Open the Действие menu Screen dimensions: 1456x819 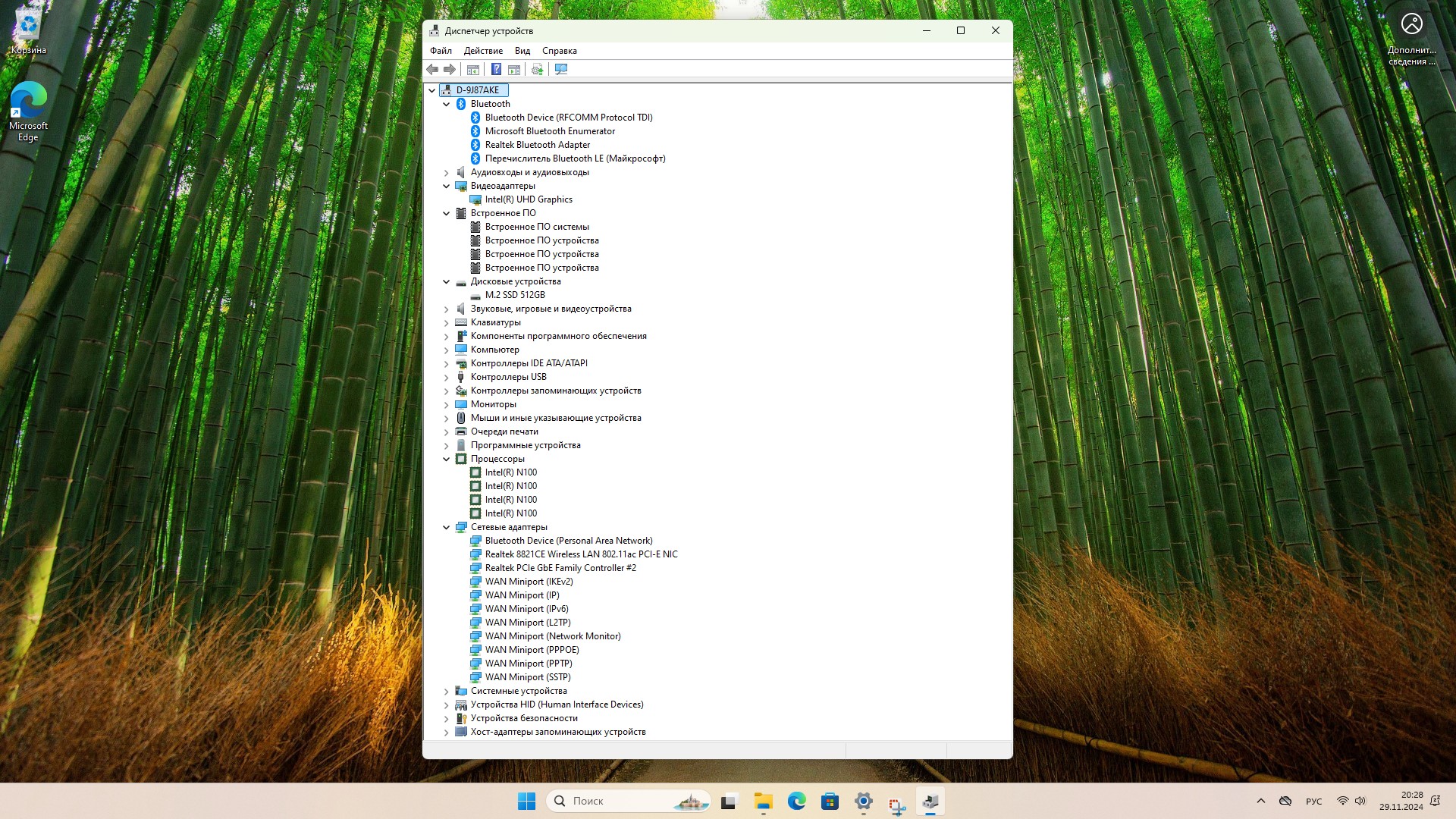(x=483, y=51)
